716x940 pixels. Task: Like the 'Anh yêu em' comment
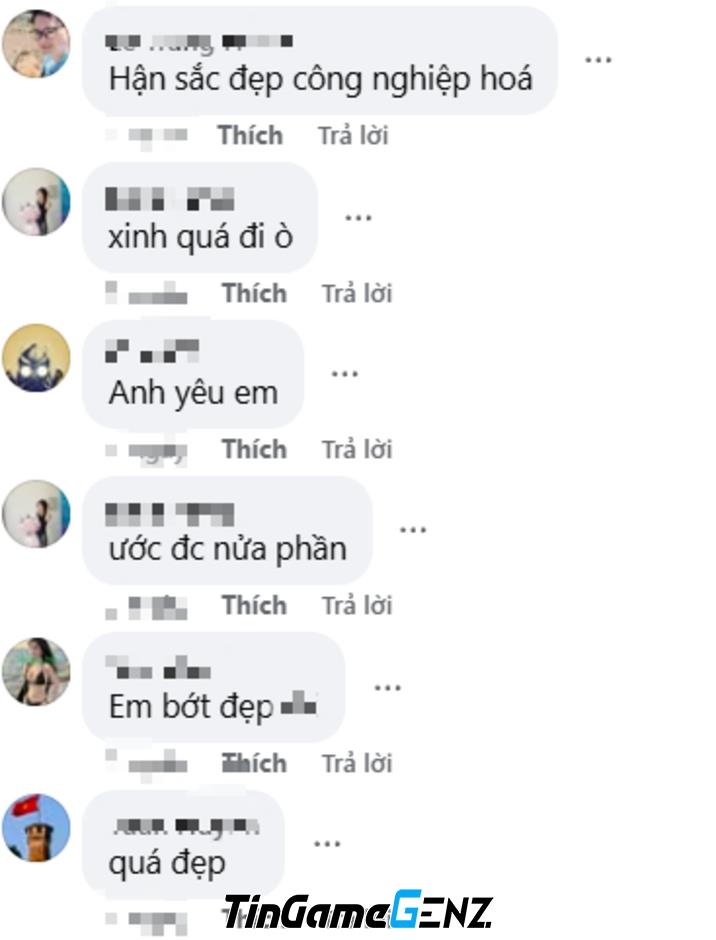point(254,450)
